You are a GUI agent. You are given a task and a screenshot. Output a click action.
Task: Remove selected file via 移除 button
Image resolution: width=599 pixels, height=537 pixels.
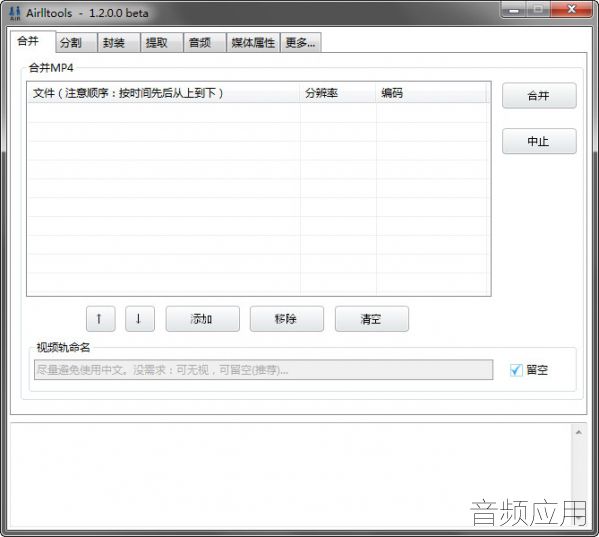[x=287, y=319]
